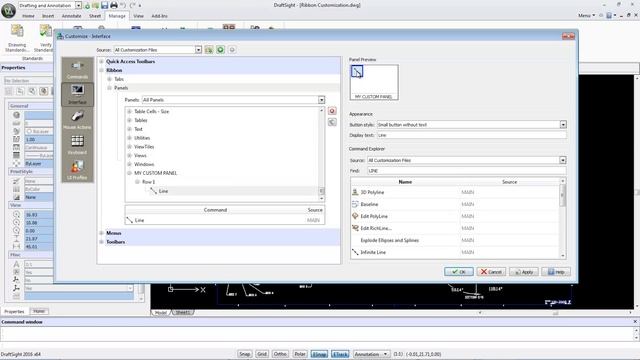Viewport: 640px width, 360px height.
Task: Toggle ETrack in the status bar
Action: (340, 354)
